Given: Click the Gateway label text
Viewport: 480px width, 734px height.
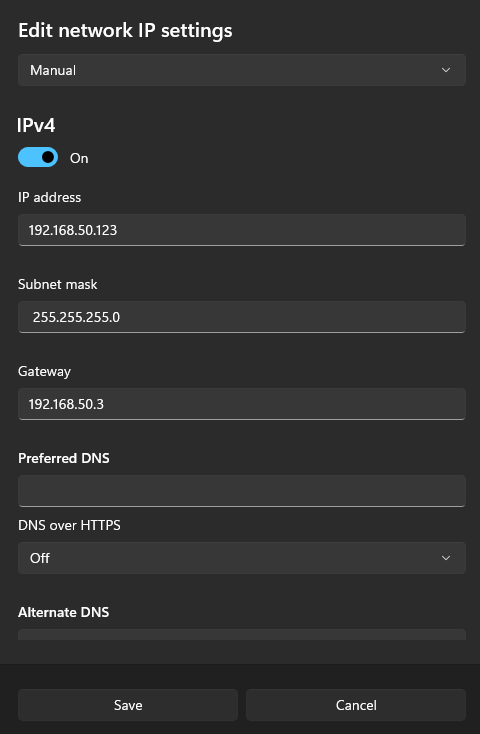Looking at the screenshot, I should [x=44, y=372].
